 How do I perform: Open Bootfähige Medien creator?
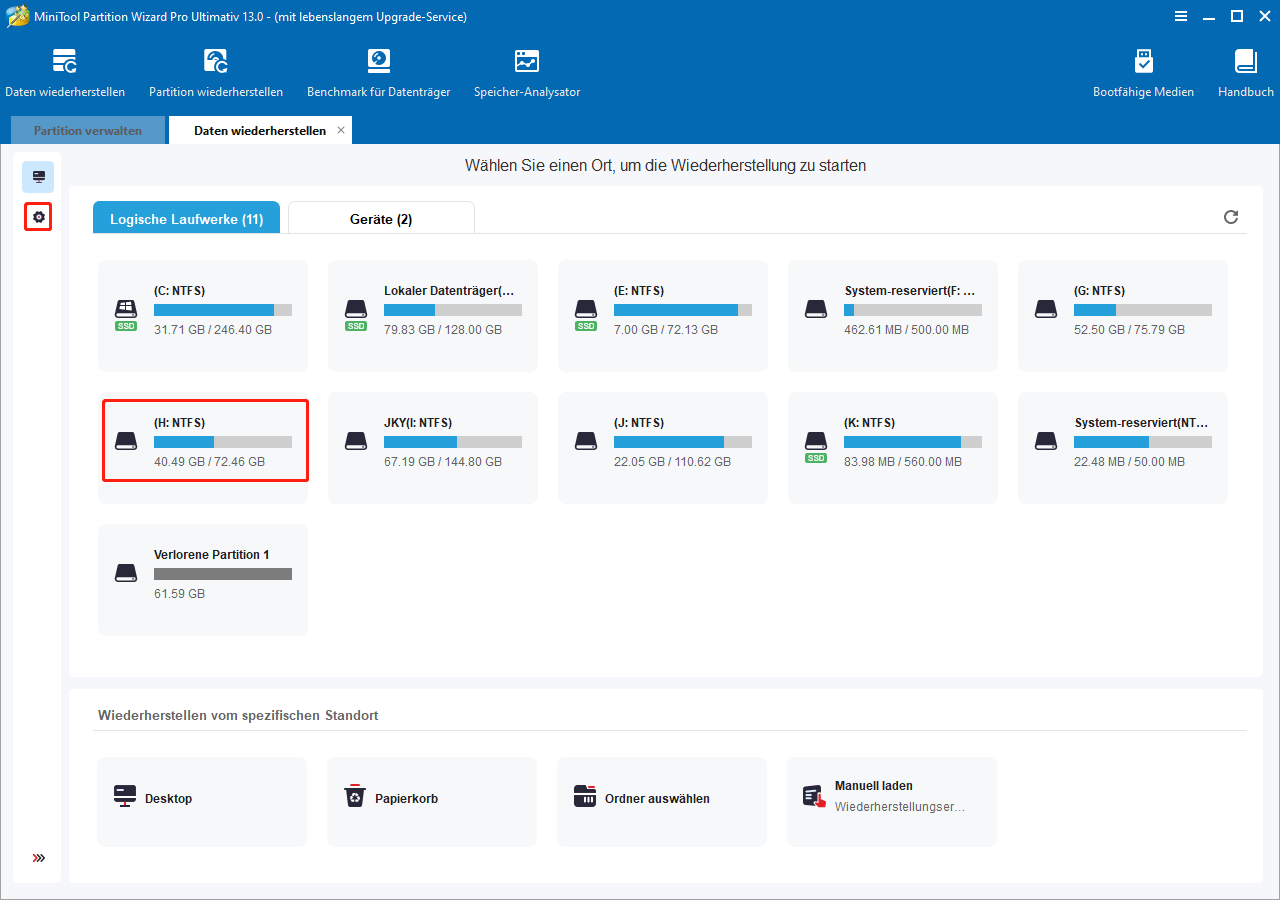coord(1143,70)
